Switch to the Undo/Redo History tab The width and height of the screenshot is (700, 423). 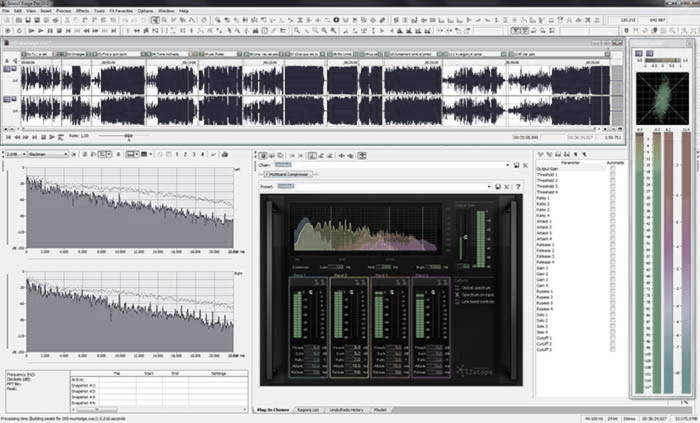click(x=346, y=410)
